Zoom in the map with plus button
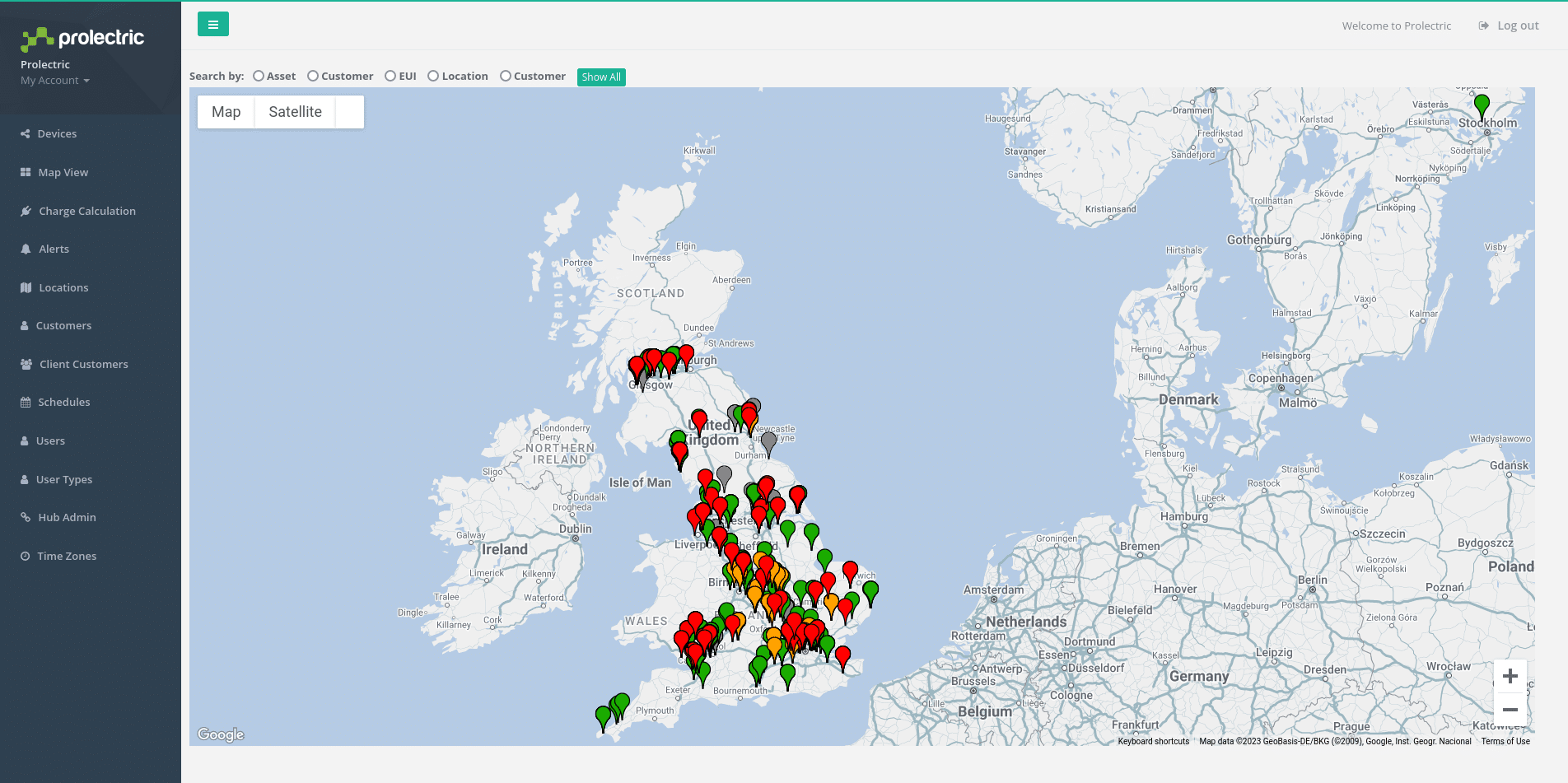The width and height of the screenshot is (1568, 783). (x=1510, y=676)
